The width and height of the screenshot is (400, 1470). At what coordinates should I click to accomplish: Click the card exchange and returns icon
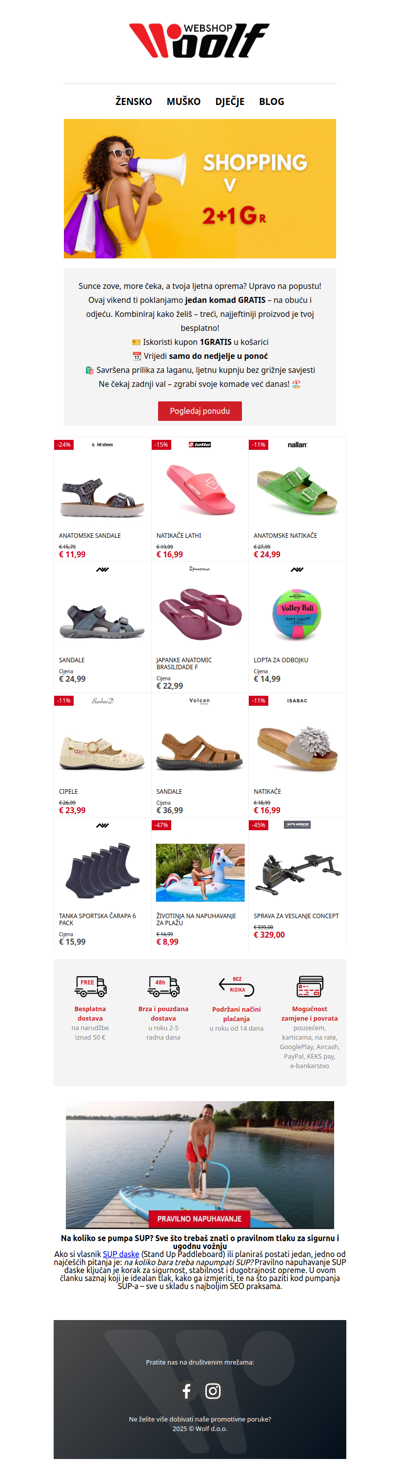coord(310,986)
